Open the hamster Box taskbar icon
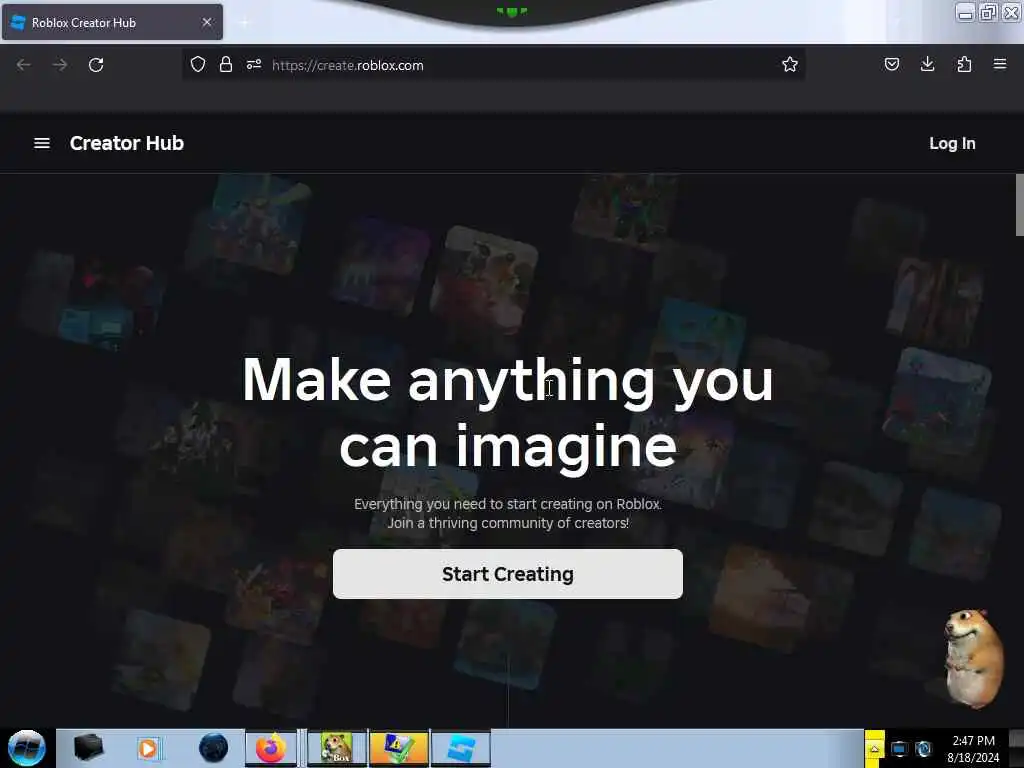 click(336, 748)
